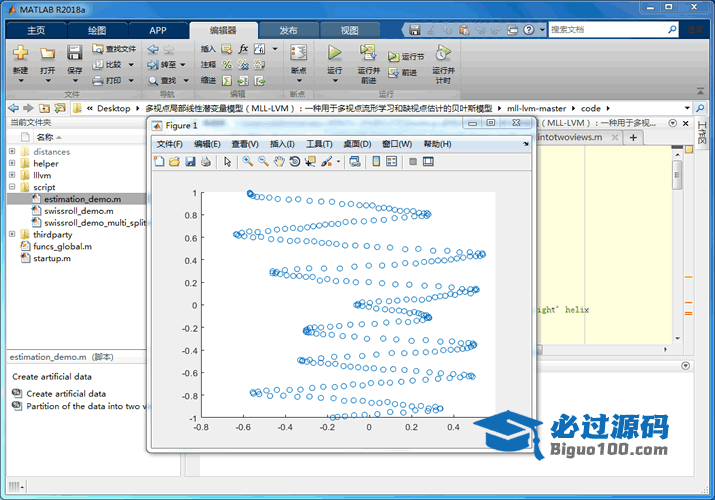Click the plus button to add editor tab

633,137
